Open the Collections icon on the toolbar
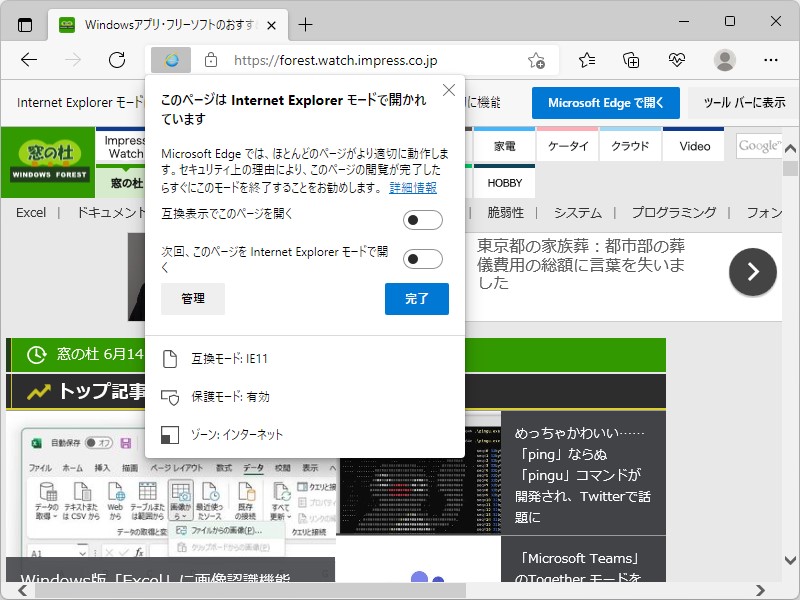The image size is (800, 600). point(630,60)
